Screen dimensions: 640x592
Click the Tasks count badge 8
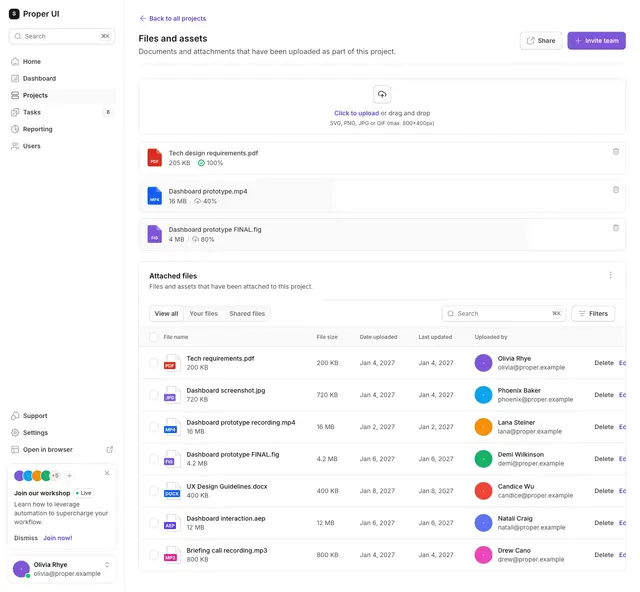point(108,112)
